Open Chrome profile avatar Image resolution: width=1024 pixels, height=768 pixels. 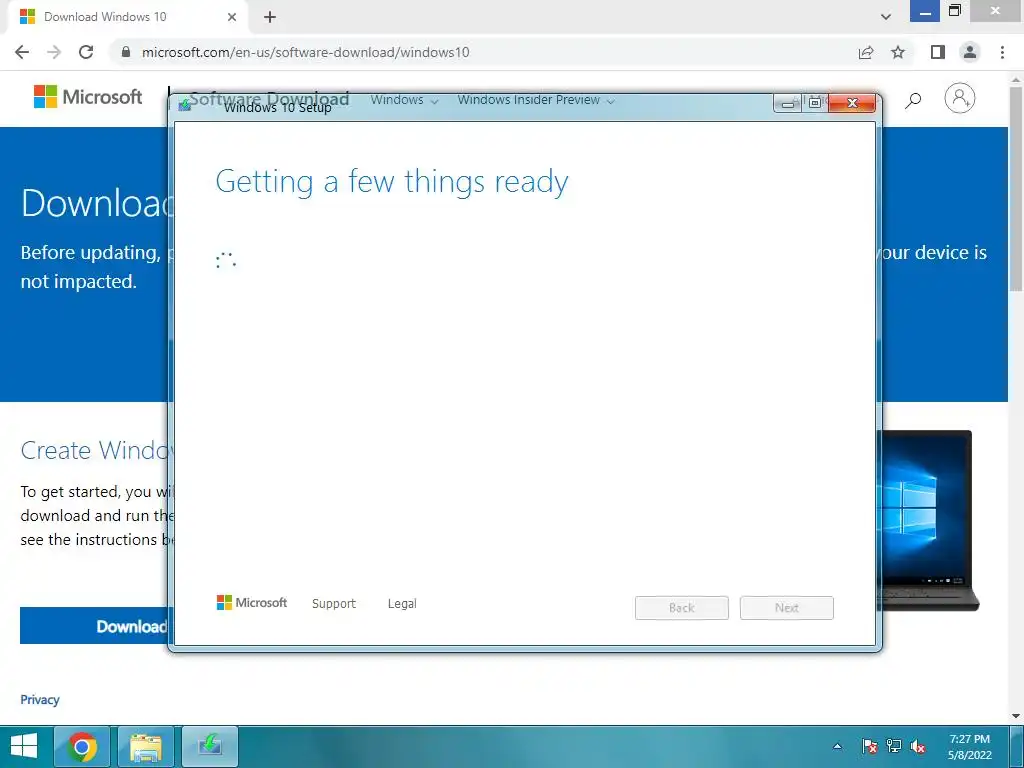970,52
